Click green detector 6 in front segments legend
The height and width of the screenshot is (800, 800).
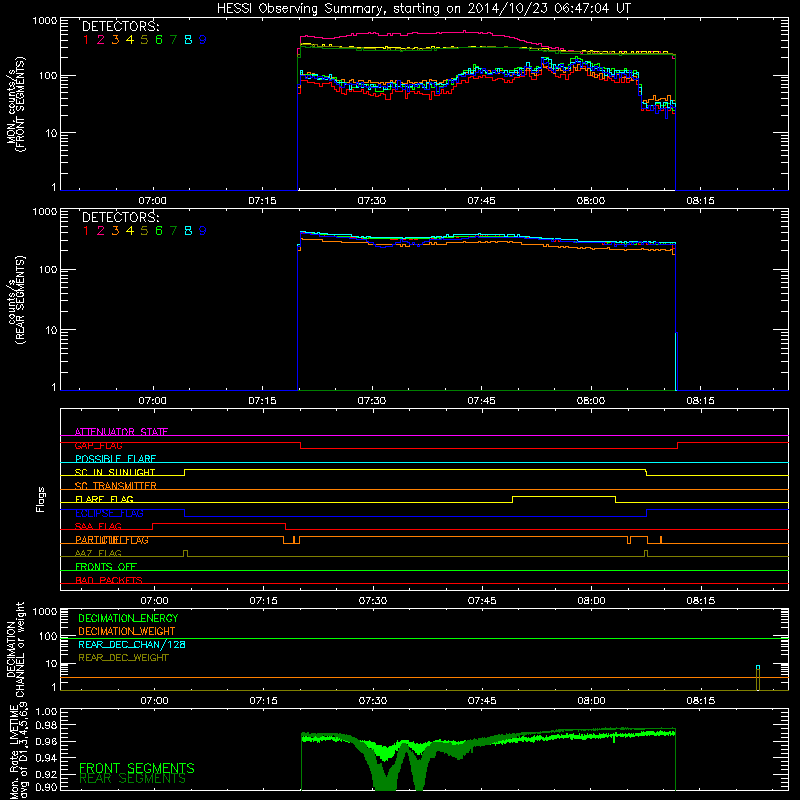click(x=159, y=40)
